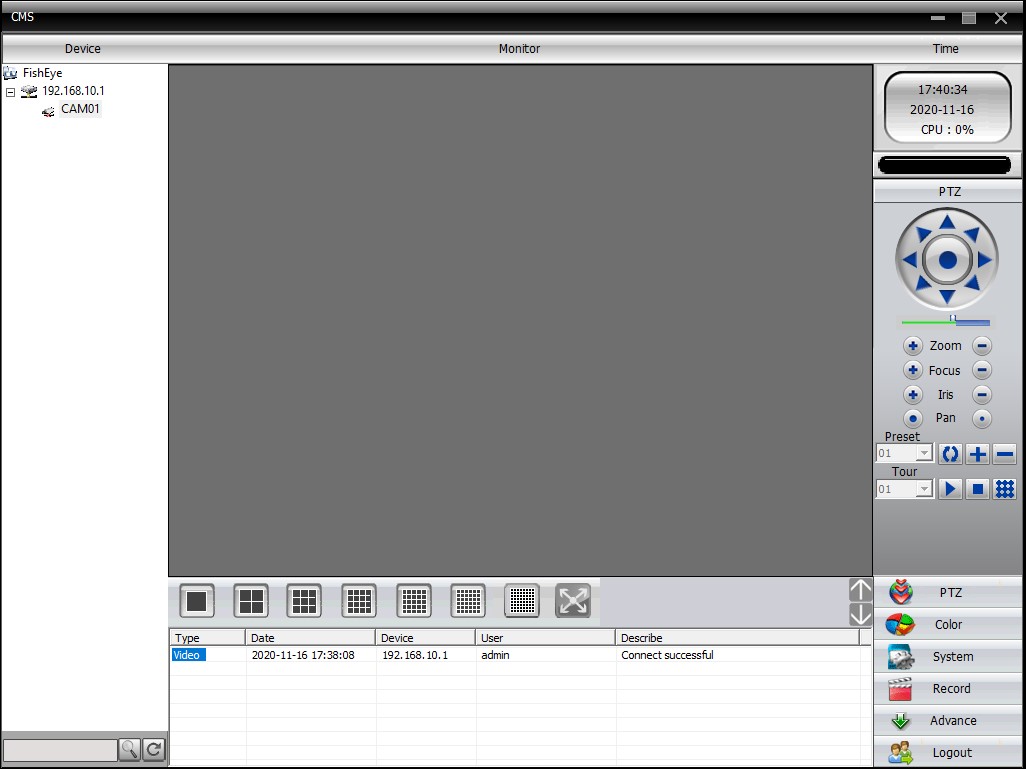The image size is (1026, 769).
Task: Stop the tour playback
Action: [978, 489]
